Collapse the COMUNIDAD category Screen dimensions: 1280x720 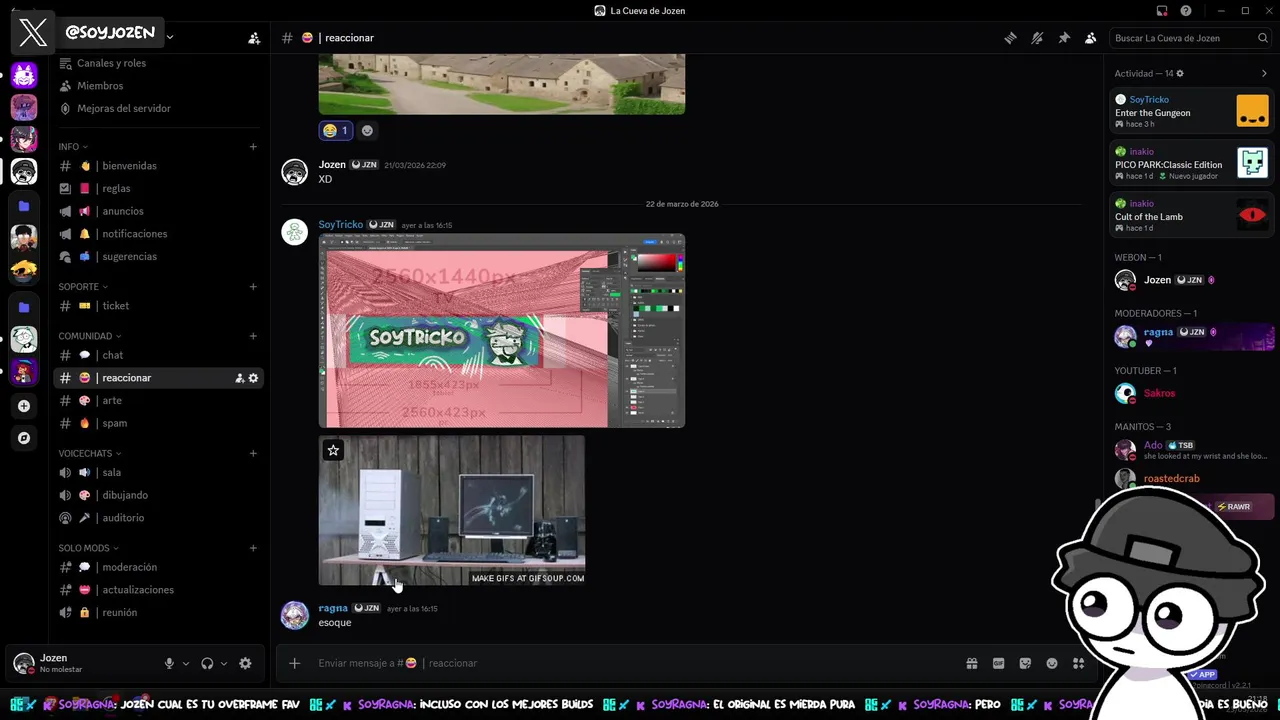point(89,336)
